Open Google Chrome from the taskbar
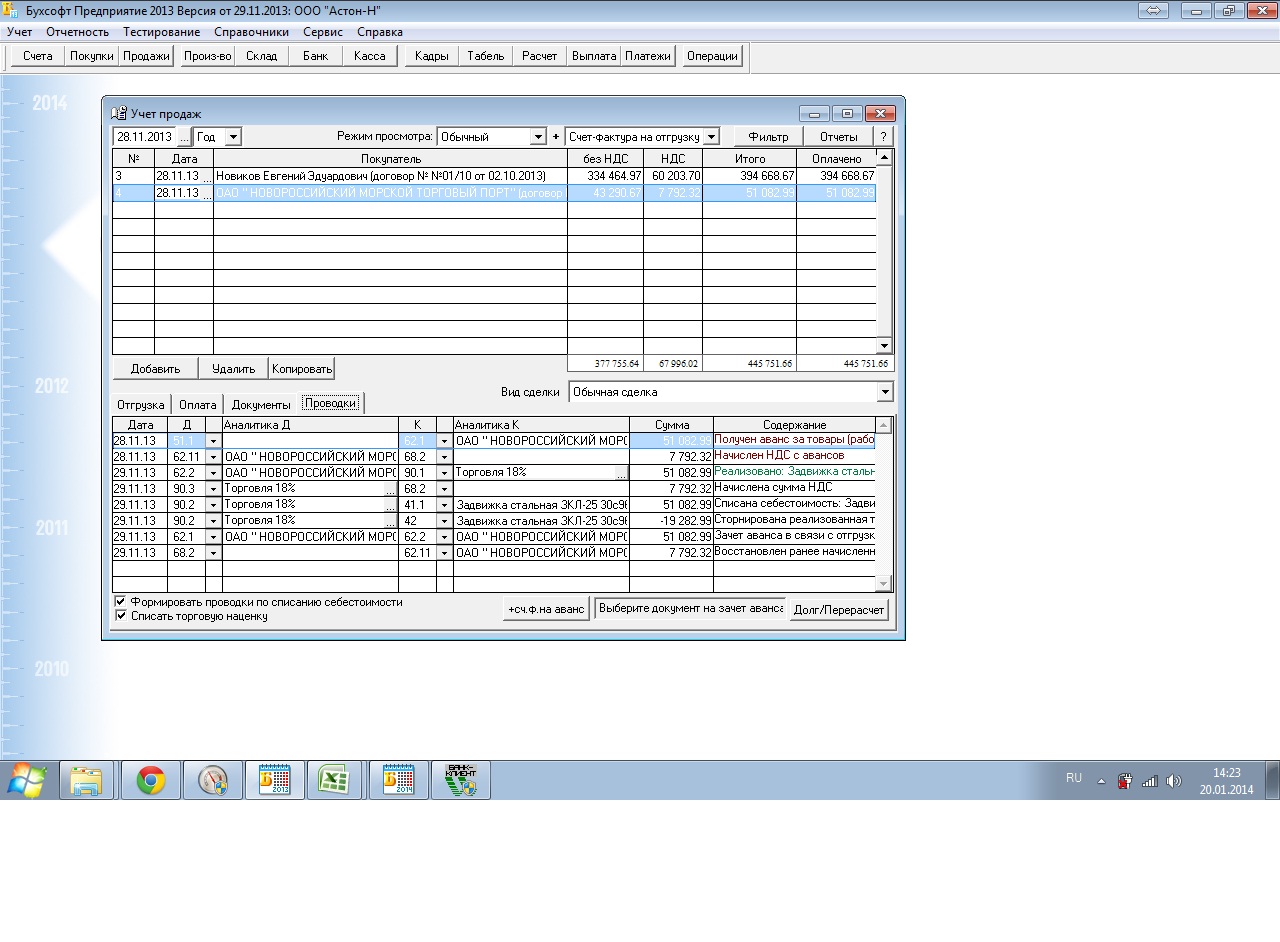 (151, 780)
